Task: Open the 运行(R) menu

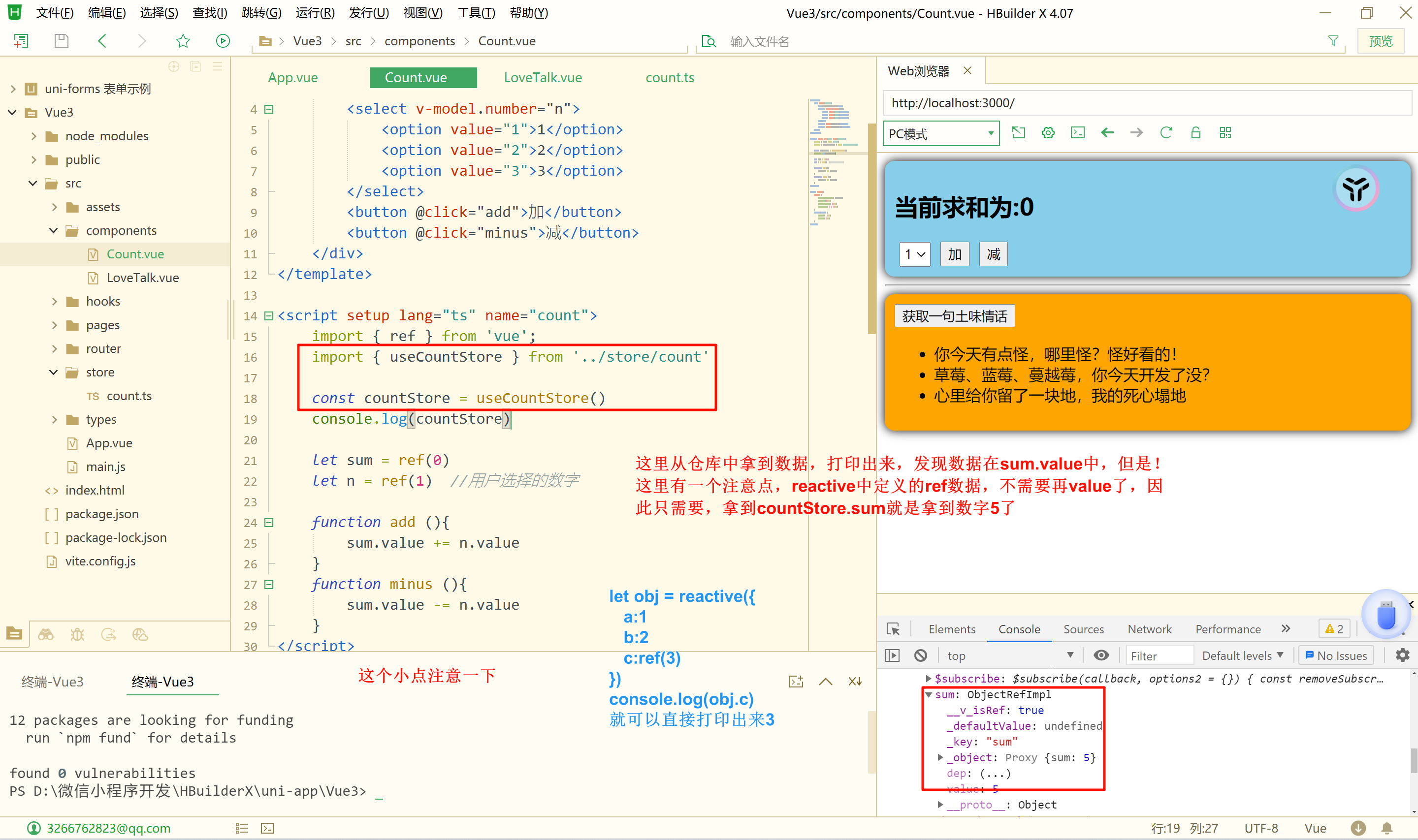Action: click(315, 12)
